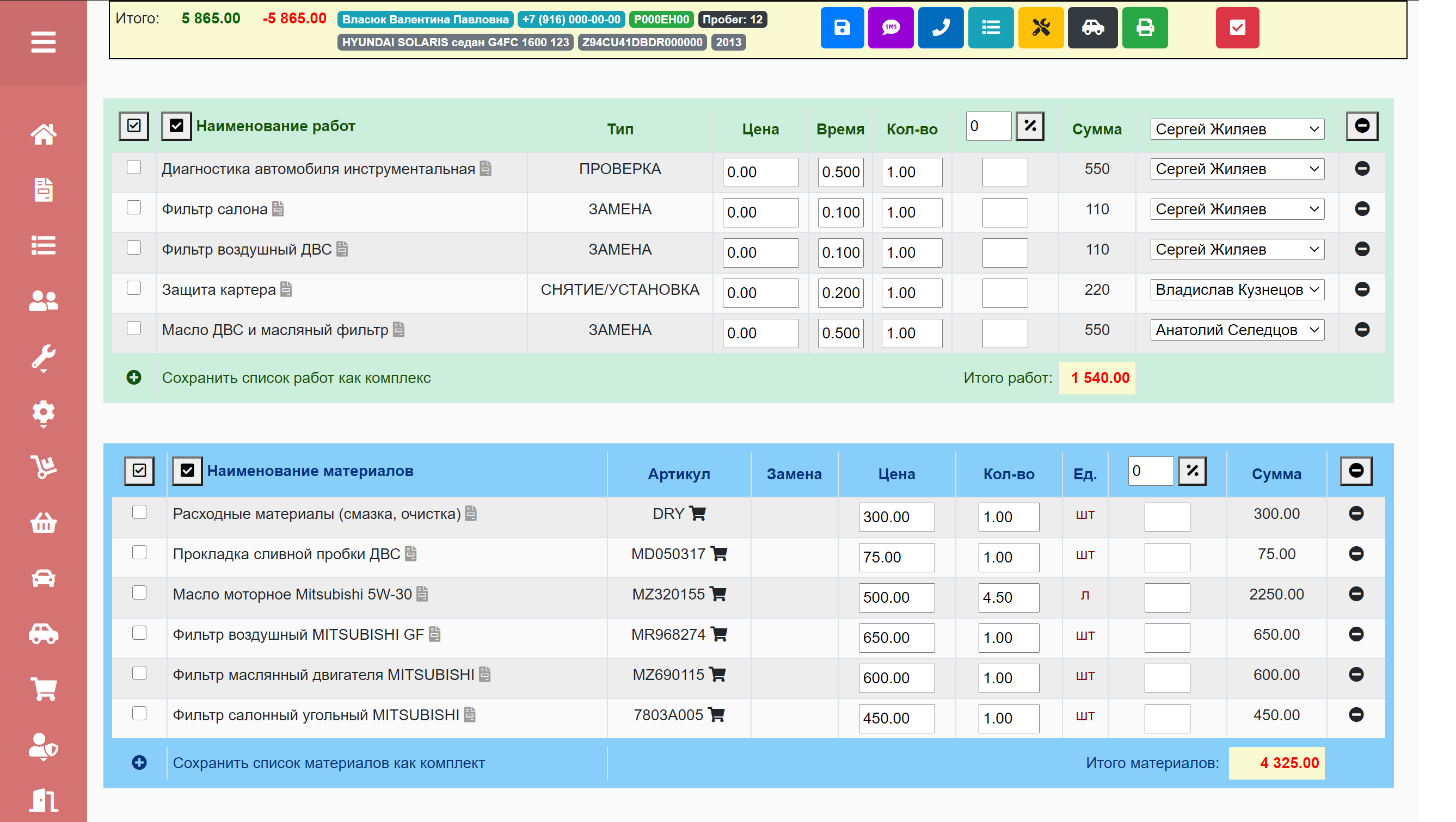Open the hamburger menu in the sidebar

point(44,42)
